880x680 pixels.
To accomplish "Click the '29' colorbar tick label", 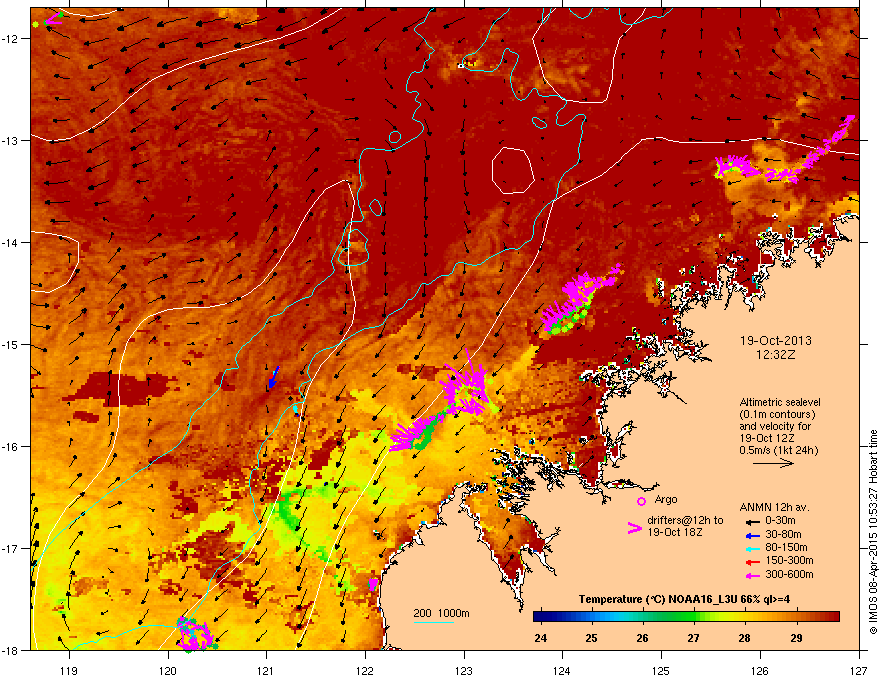I will pyautogui.click(x=796, y=638).
